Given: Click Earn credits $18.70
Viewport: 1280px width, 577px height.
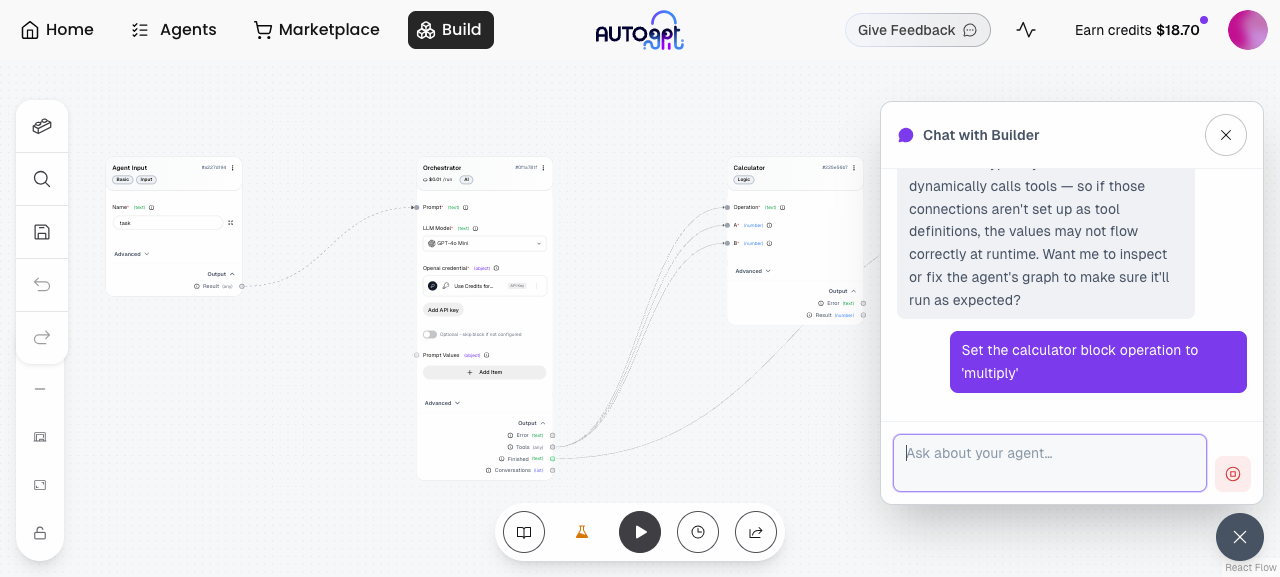Looking at the screenshot, I should (1137, 30).
